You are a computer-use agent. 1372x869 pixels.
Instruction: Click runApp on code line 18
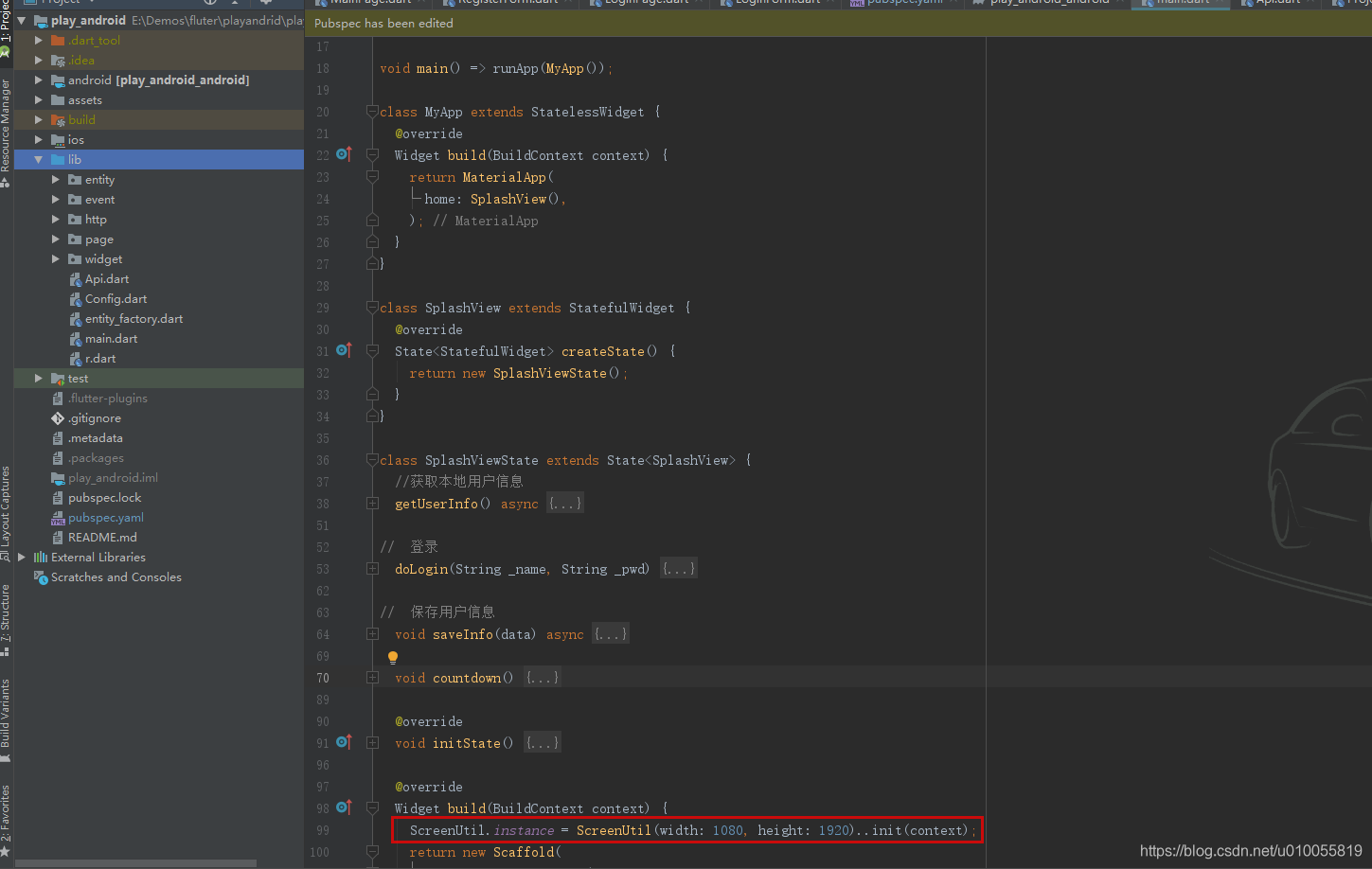click(515, 68)
